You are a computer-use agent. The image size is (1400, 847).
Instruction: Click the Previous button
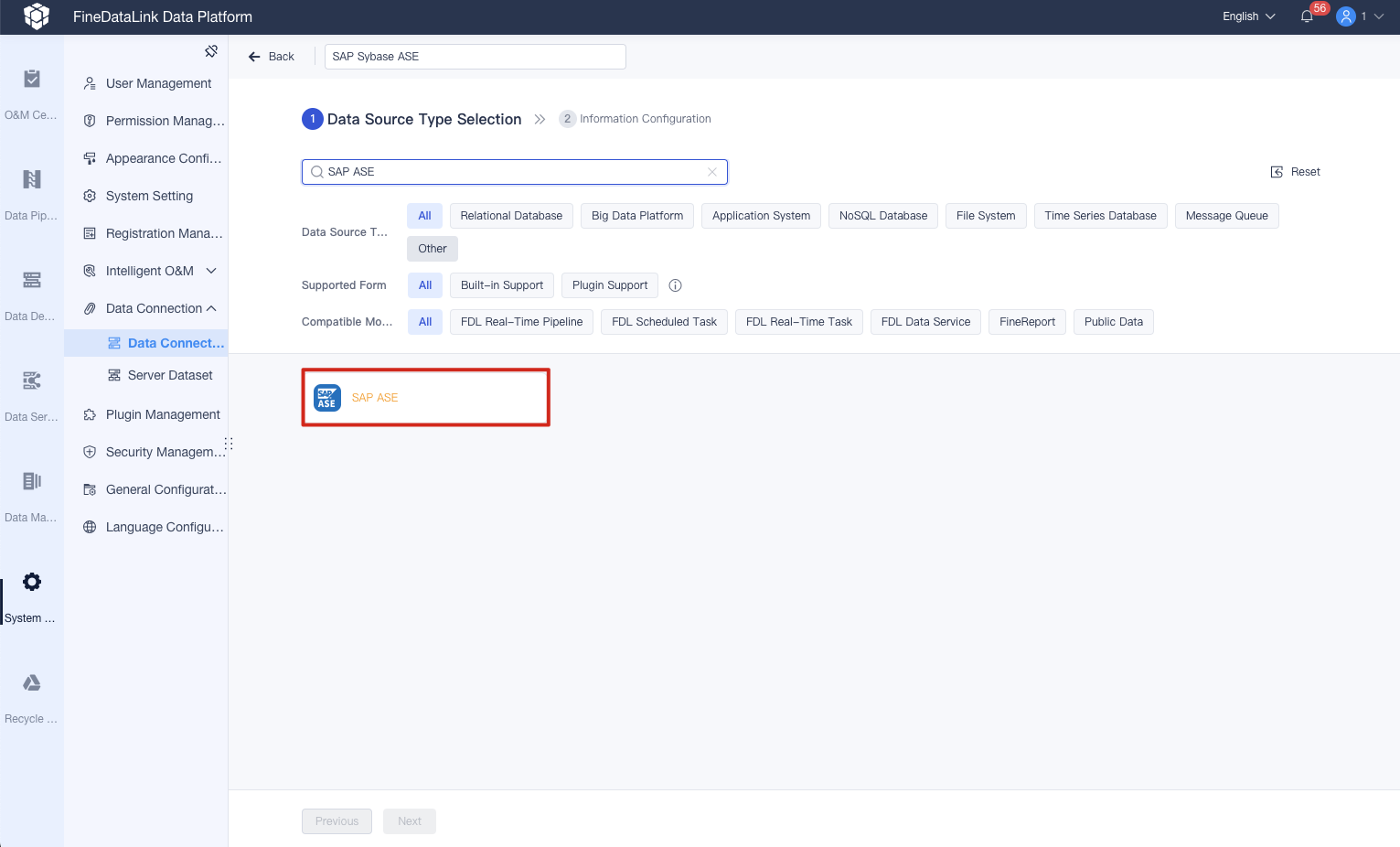(337, 821)
